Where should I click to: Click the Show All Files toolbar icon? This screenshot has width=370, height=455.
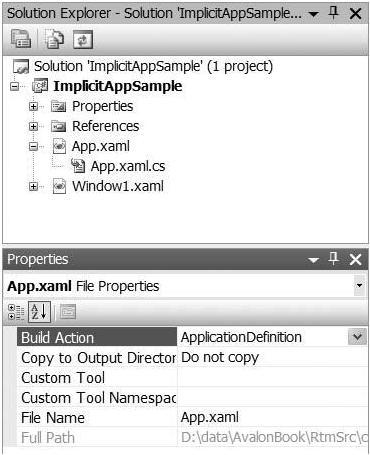(55, 39)
